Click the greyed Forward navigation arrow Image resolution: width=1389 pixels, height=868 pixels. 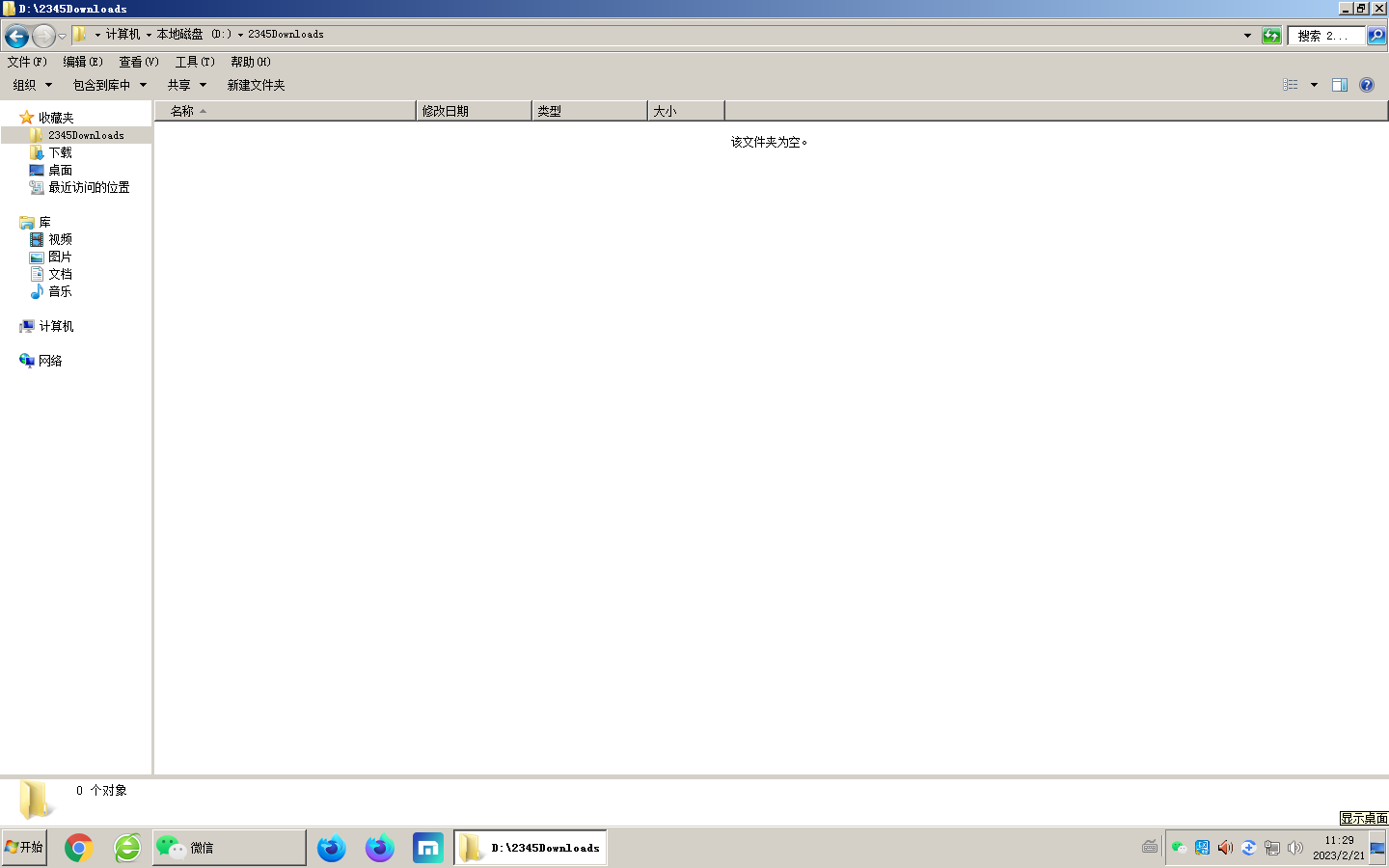point(43,37)
